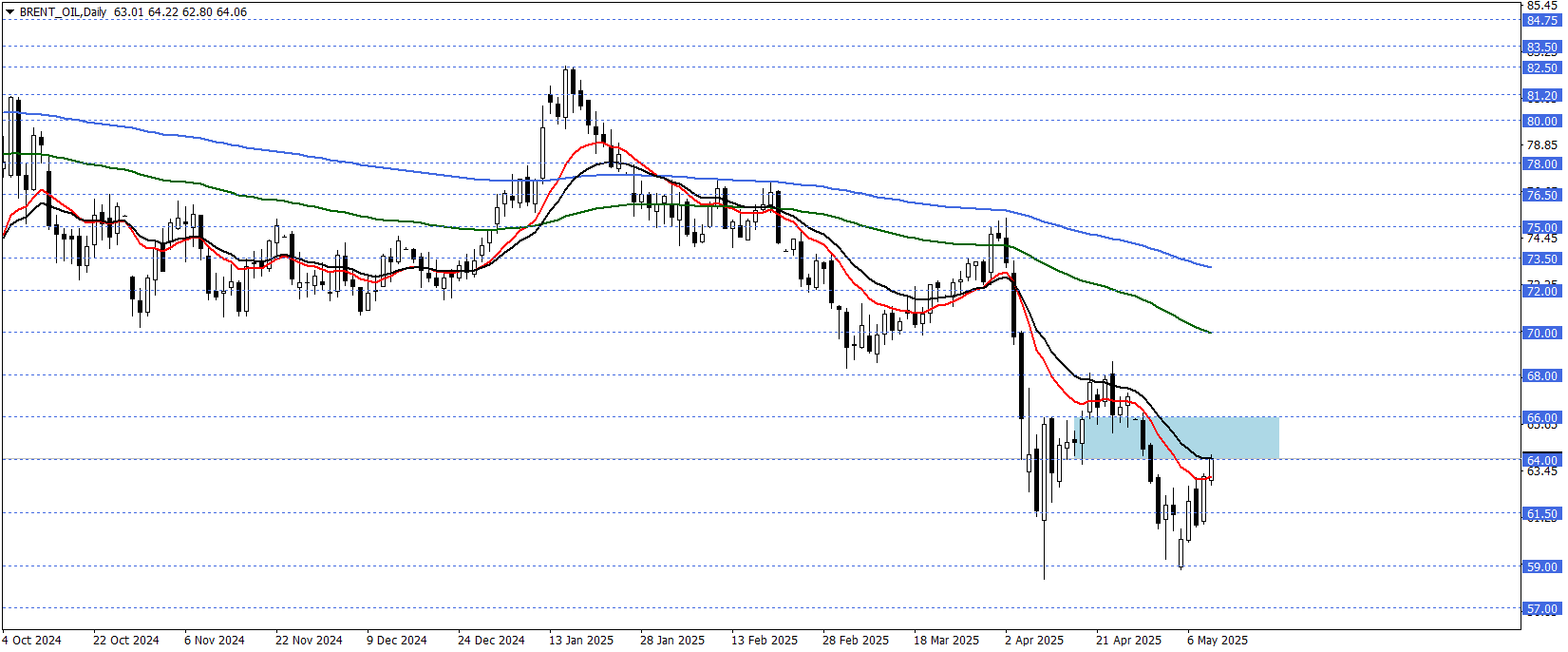Screen dimensions: 1568x652
Task: Click the 22 Nov 2024 date label
Action: click(x=309, y=641)
